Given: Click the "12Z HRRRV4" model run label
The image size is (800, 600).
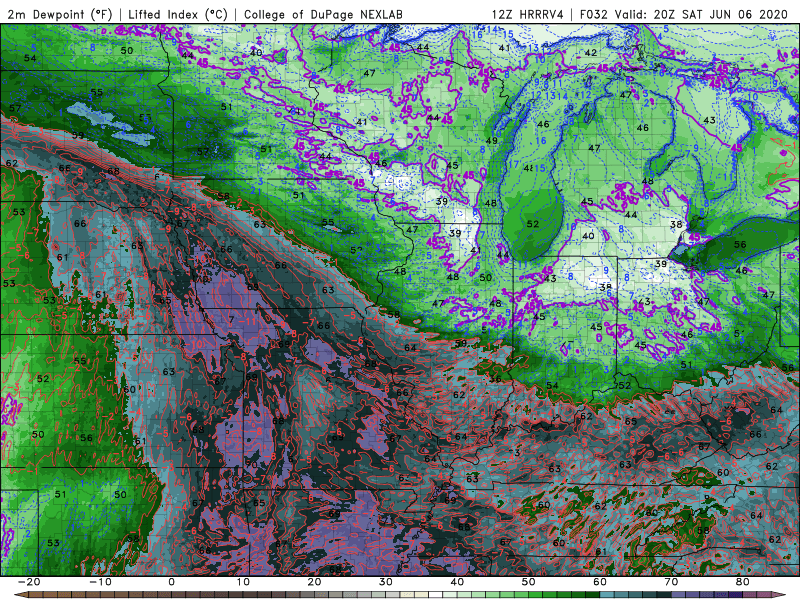Looking at the screenshot, I should 528,15.
